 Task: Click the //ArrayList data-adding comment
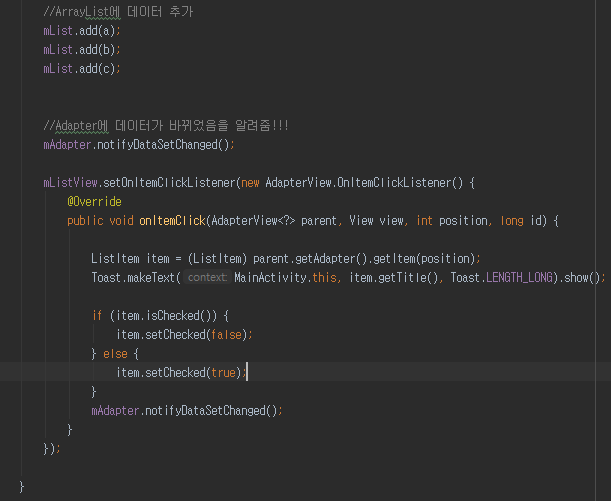tap(118, 12)
